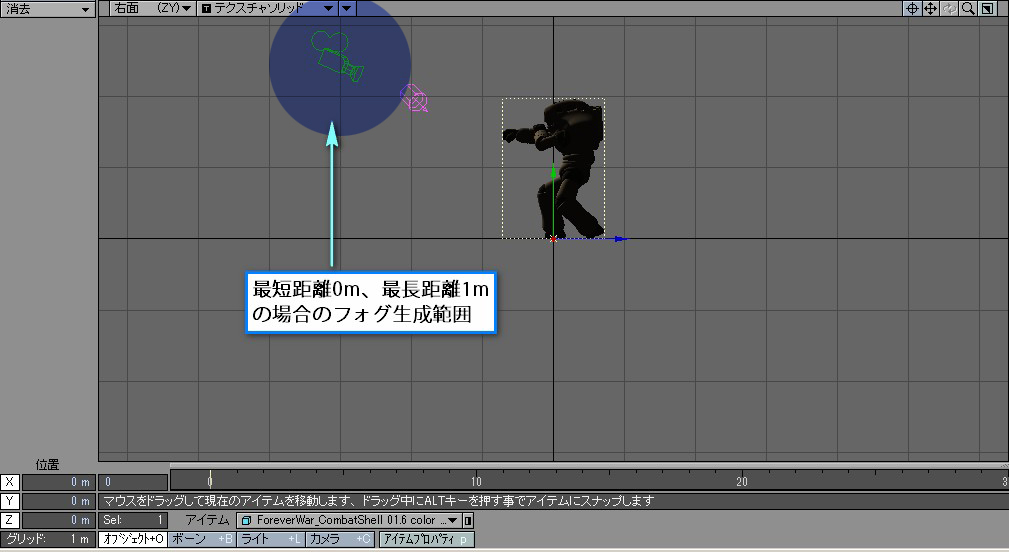Switch to カメラ edit mode
This screenshot has height=552, width=1009.
point(340,539)
